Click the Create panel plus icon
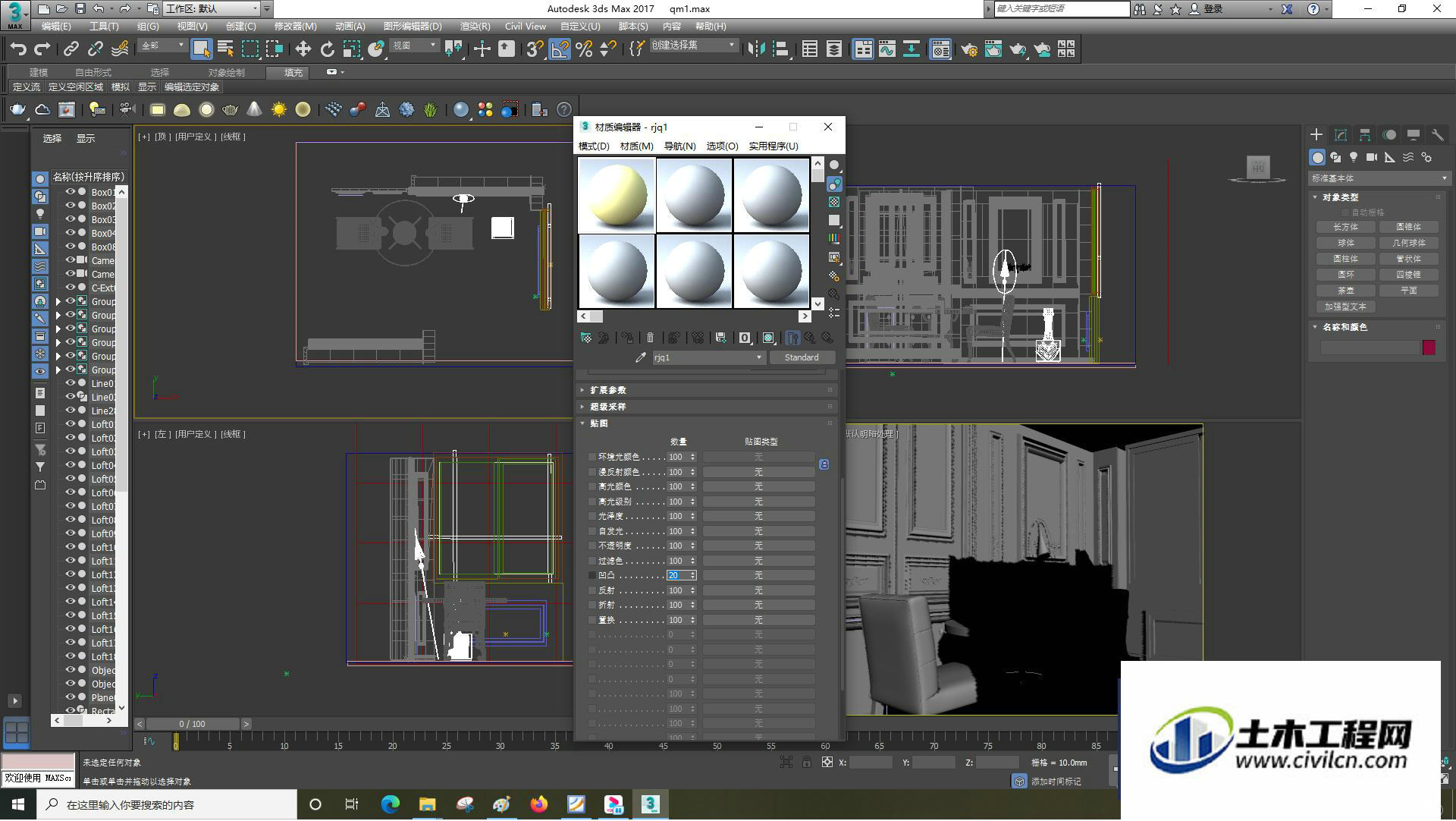Image resolution: width=1456 pixels, height=821 pixels. (1316, 135)
